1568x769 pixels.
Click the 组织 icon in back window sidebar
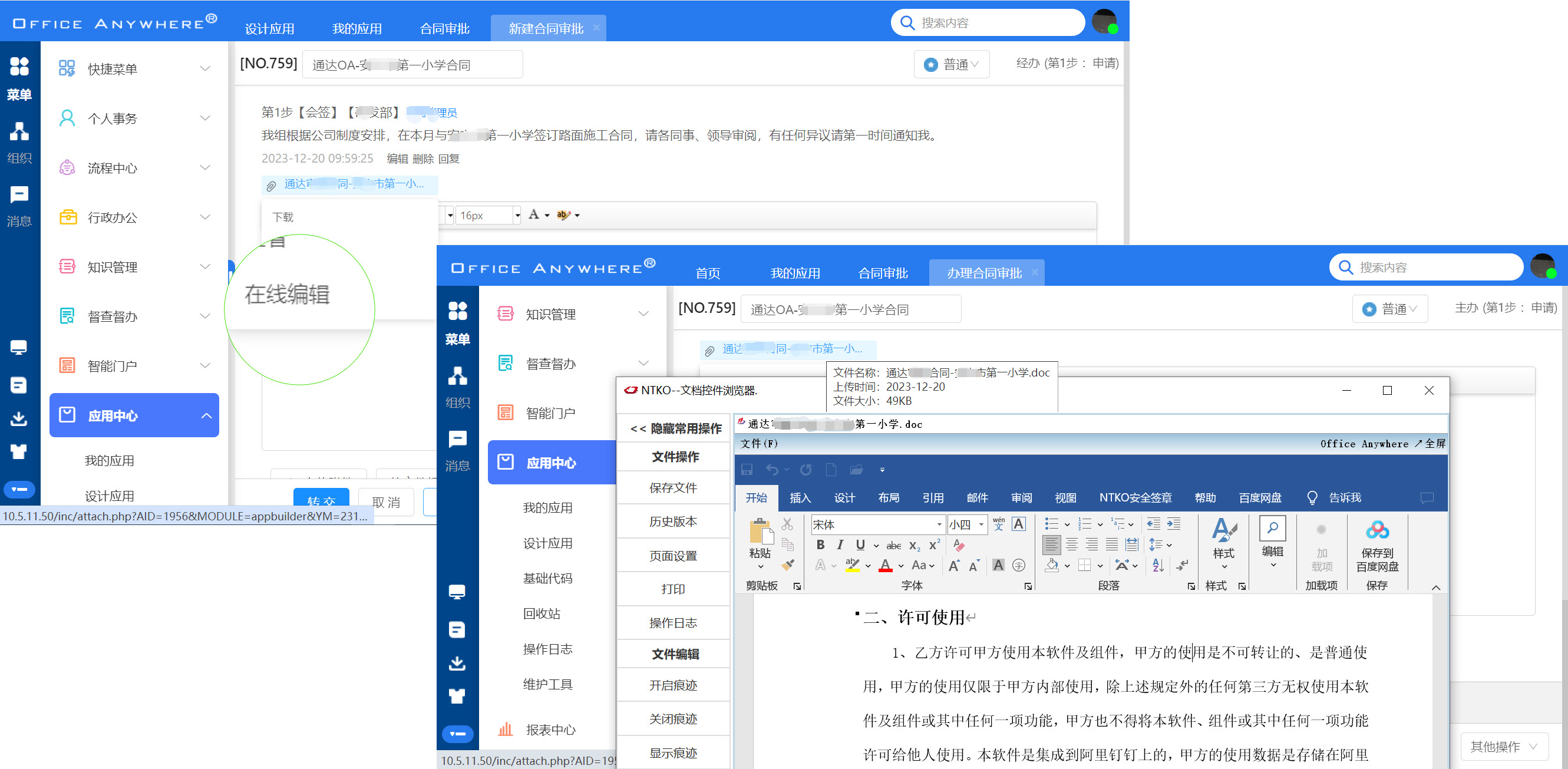pyautogui.click(x=19, y=130)
